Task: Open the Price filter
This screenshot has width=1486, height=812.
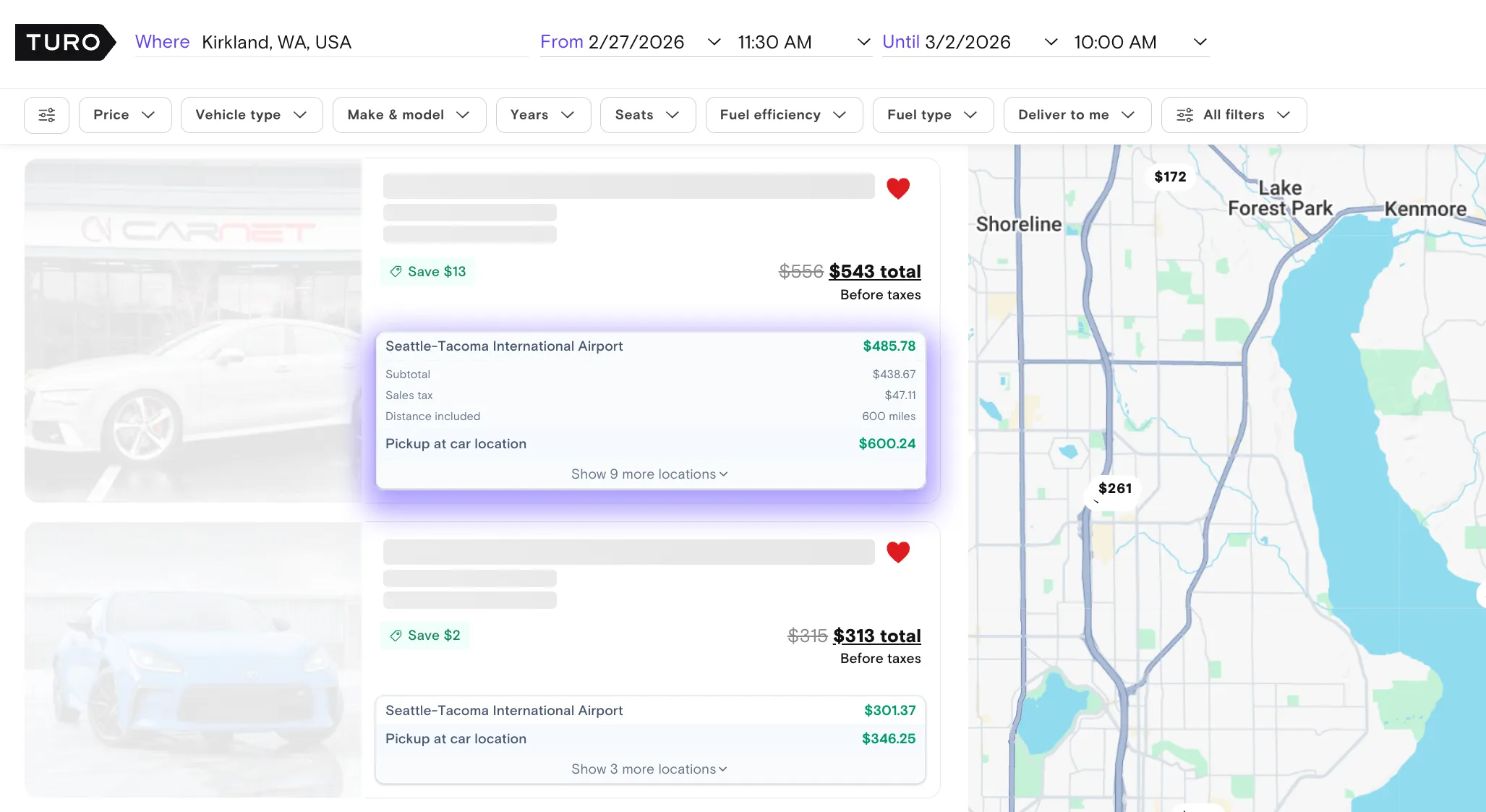Action: tap(124, 114)
